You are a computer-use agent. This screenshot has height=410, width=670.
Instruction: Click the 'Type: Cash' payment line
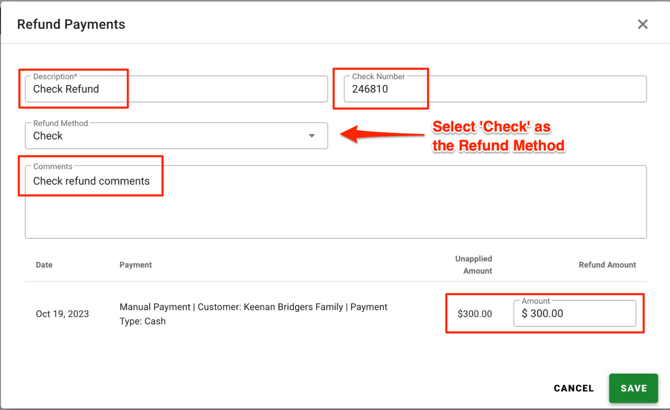[142, 322]
